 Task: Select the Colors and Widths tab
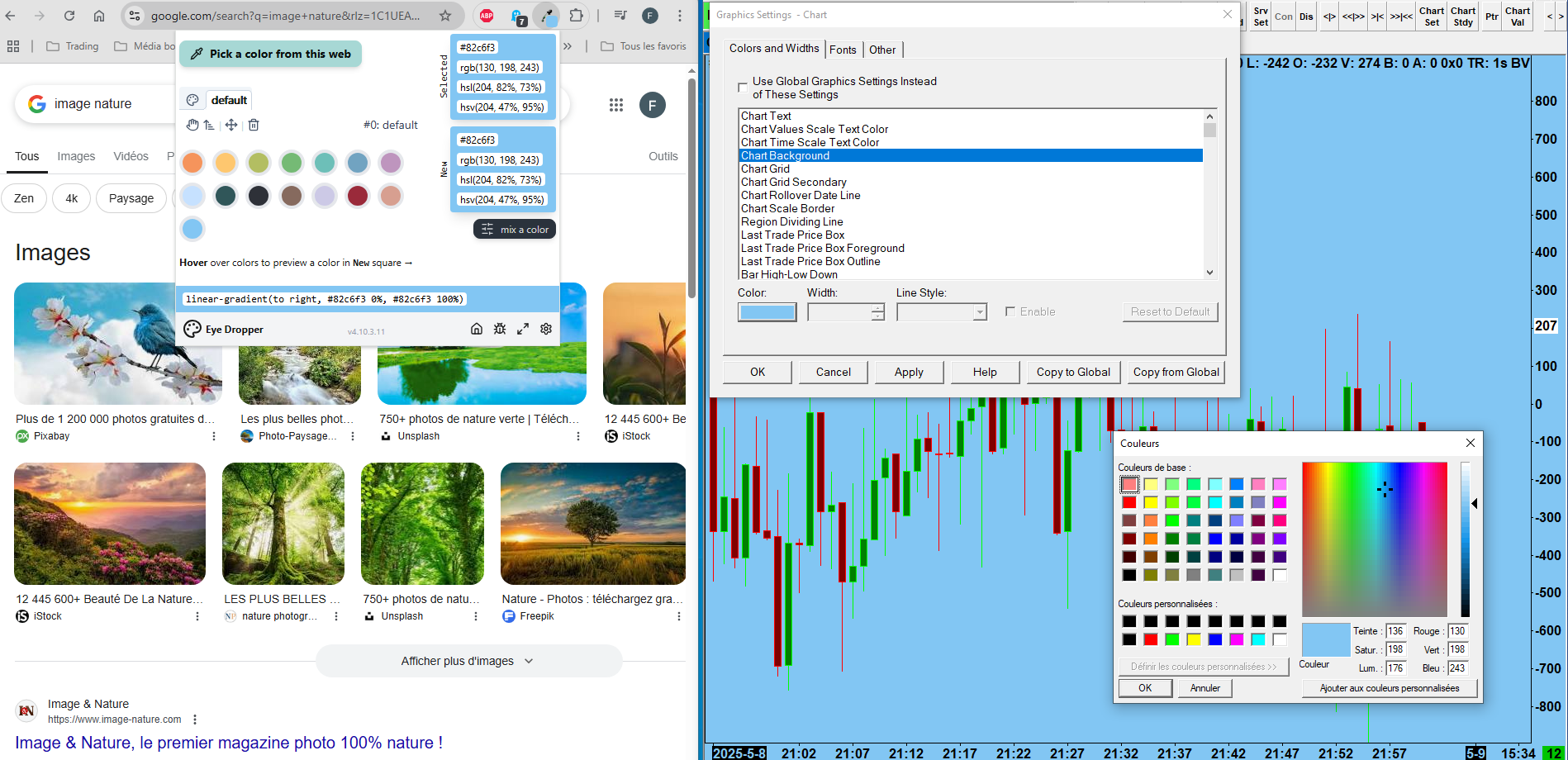(774, 49)
